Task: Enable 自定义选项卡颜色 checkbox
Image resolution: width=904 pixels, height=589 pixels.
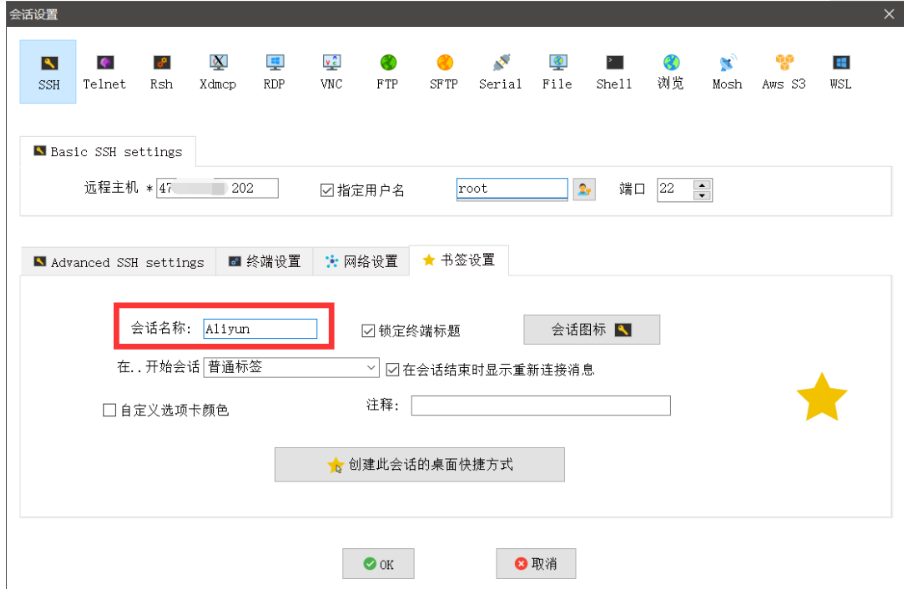Action: tap(109, 410)
